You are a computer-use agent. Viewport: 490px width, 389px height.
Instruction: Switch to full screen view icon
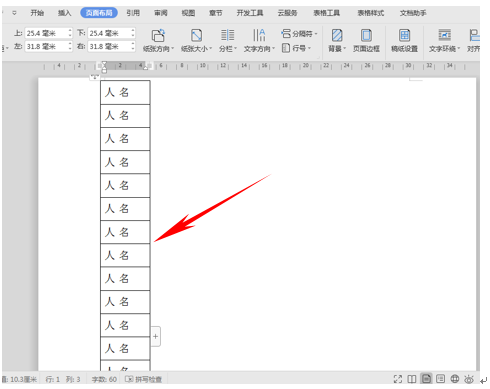point(398,379)
